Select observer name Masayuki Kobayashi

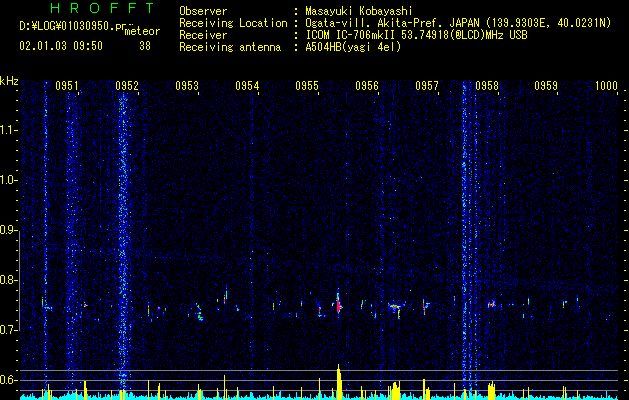pyautogui.click(x=359, y=11)
